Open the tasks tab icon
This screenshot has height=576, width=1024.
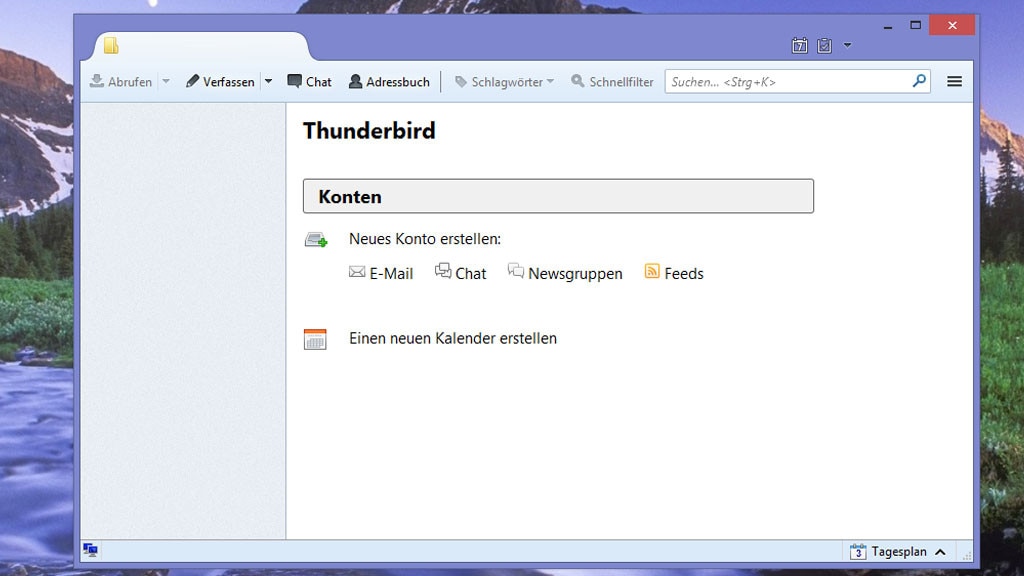tap(824, 46)
